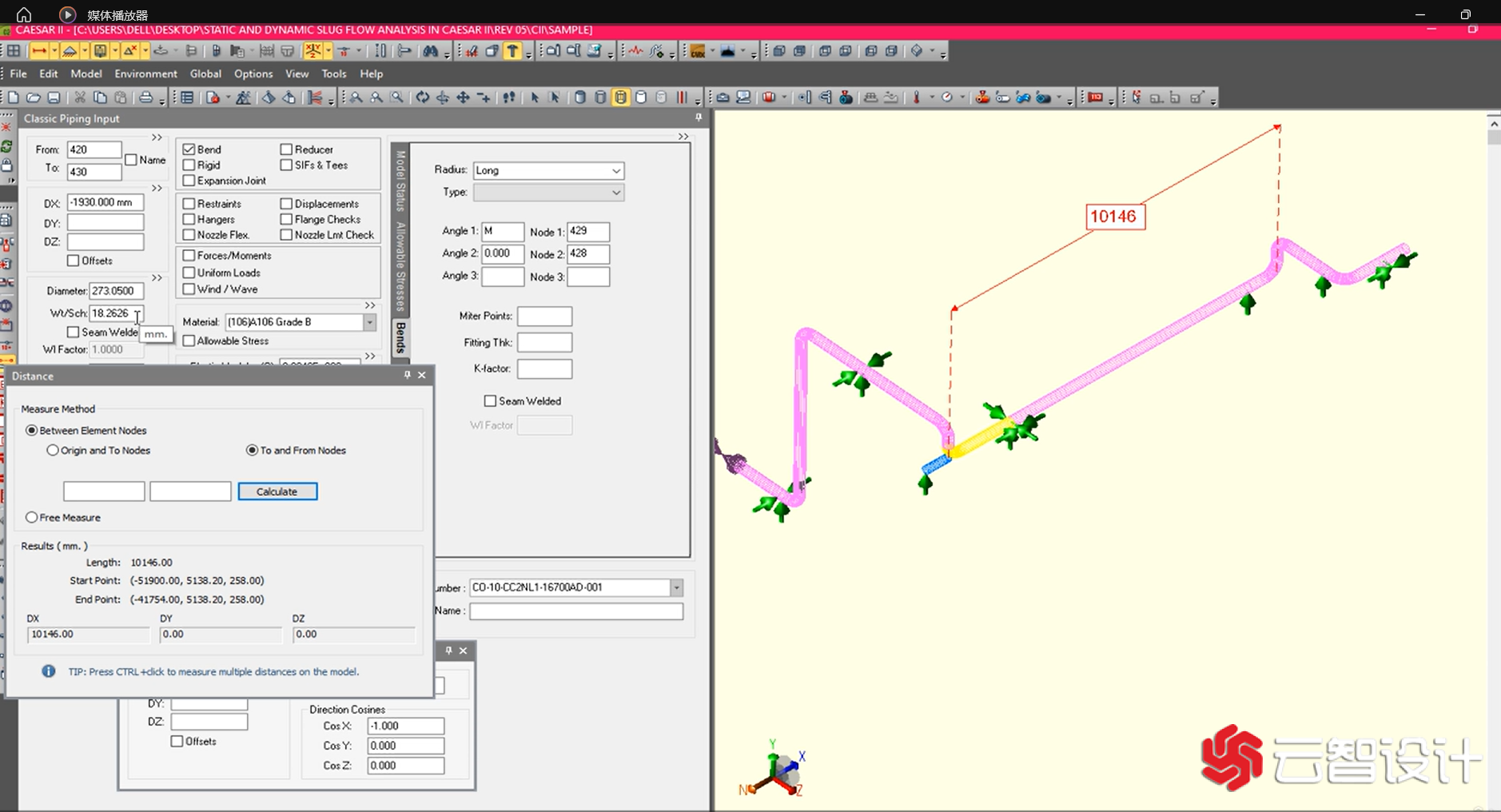Click the highlighted cylinder render-mode icon

point(621,98)
